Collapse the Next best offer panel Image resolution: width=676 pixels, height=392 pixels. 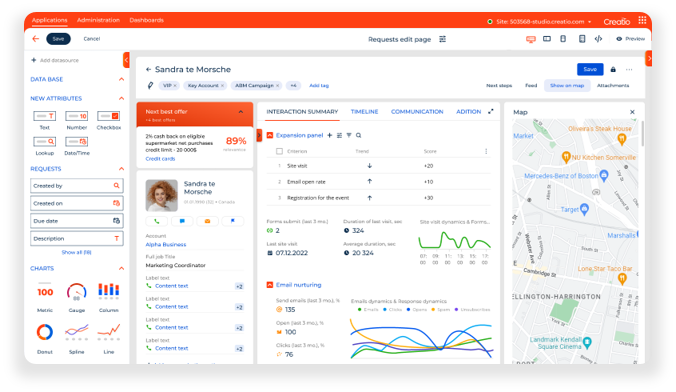coord(241,112)
